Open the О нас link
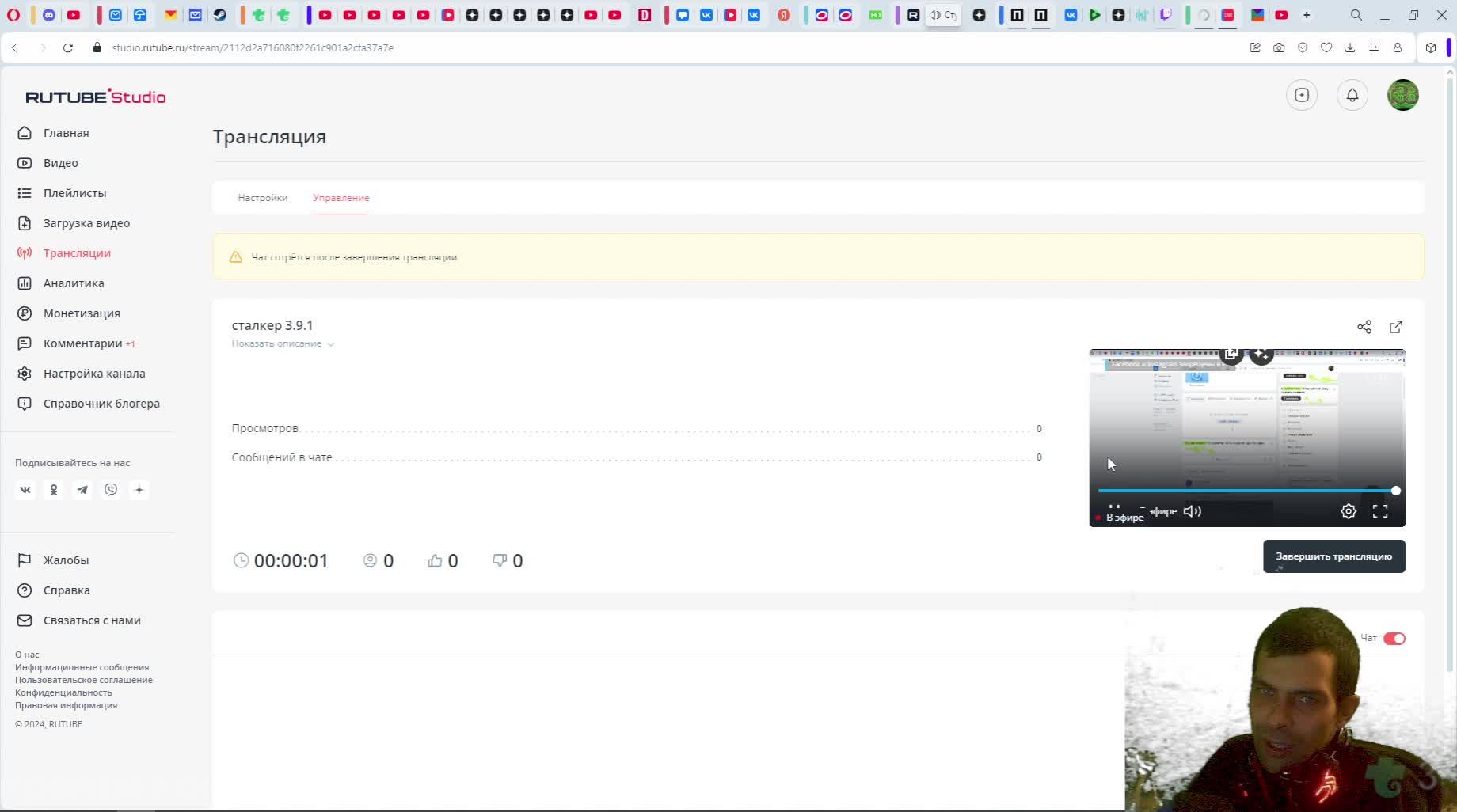The image size is (1457, 812). 27,655
